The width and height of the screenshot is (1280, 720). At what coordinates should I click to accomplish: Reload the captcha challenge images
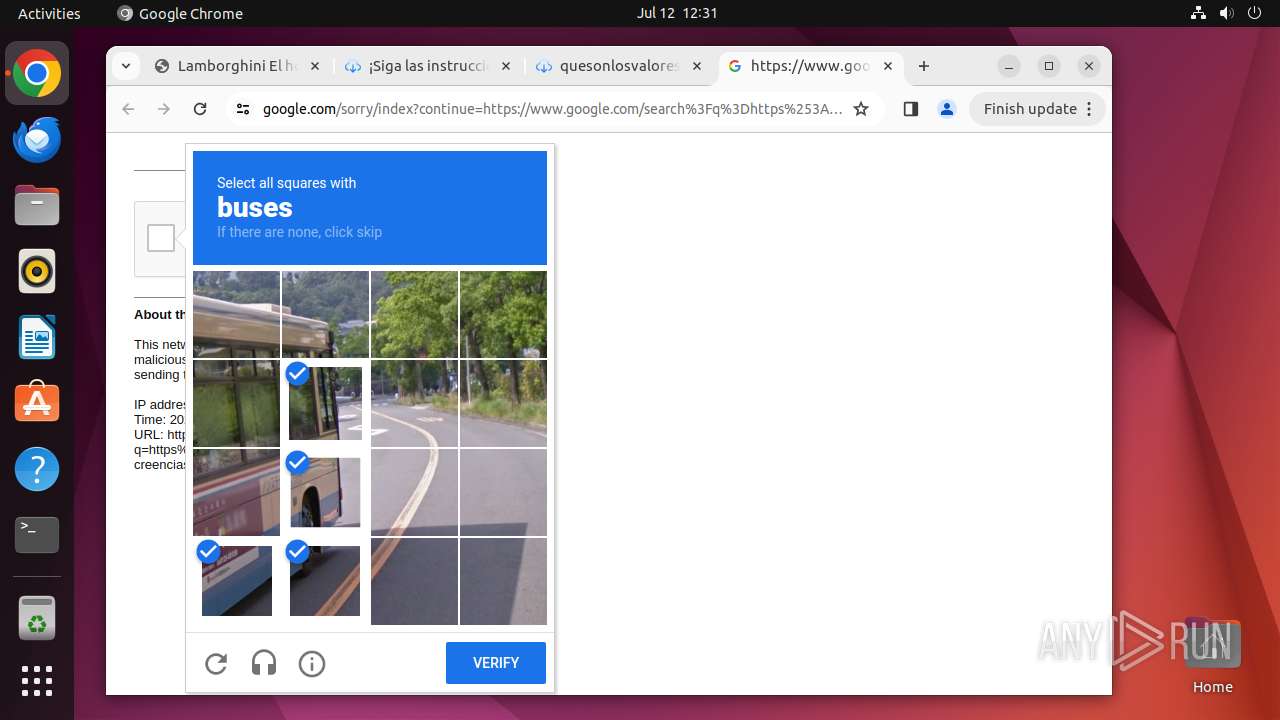tap(216, 663)
